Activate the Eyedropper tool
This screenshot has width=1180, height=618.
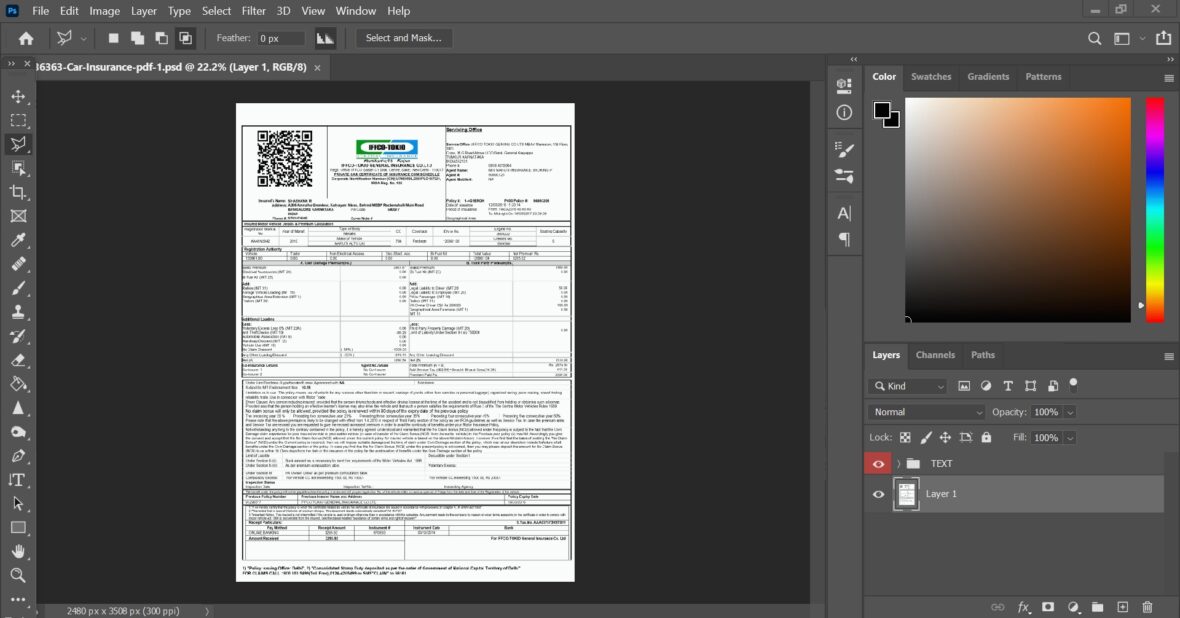coord(17,237)
